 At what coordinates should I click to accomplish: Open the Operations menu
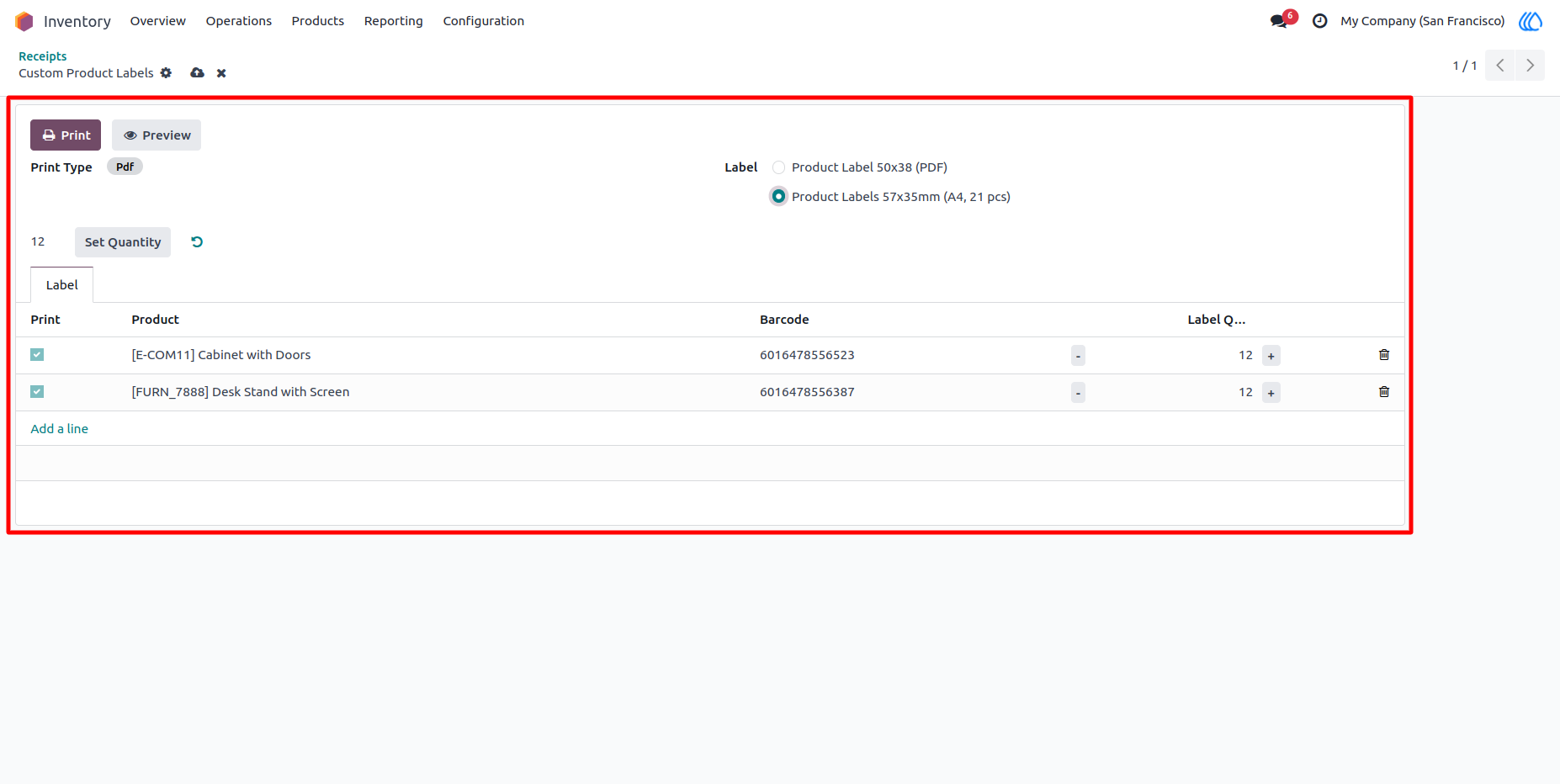pos(239,21)
